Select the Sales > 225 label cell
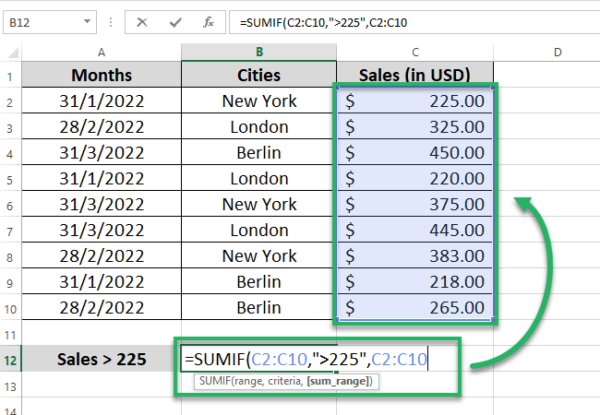 (101, 359)
